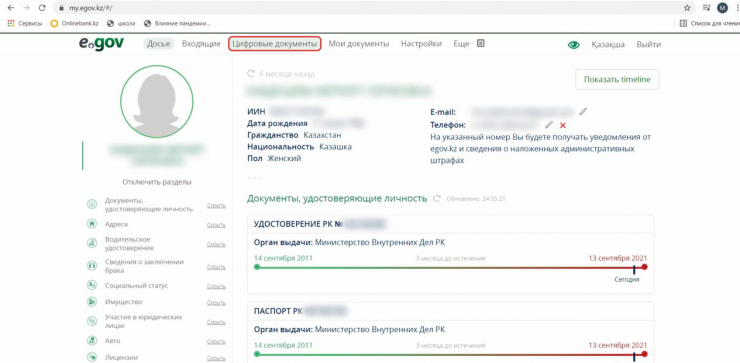The width and height of the screenshot is (740, 363).
Task: Expand more profile details via three dots
Action: pos(254,177)
